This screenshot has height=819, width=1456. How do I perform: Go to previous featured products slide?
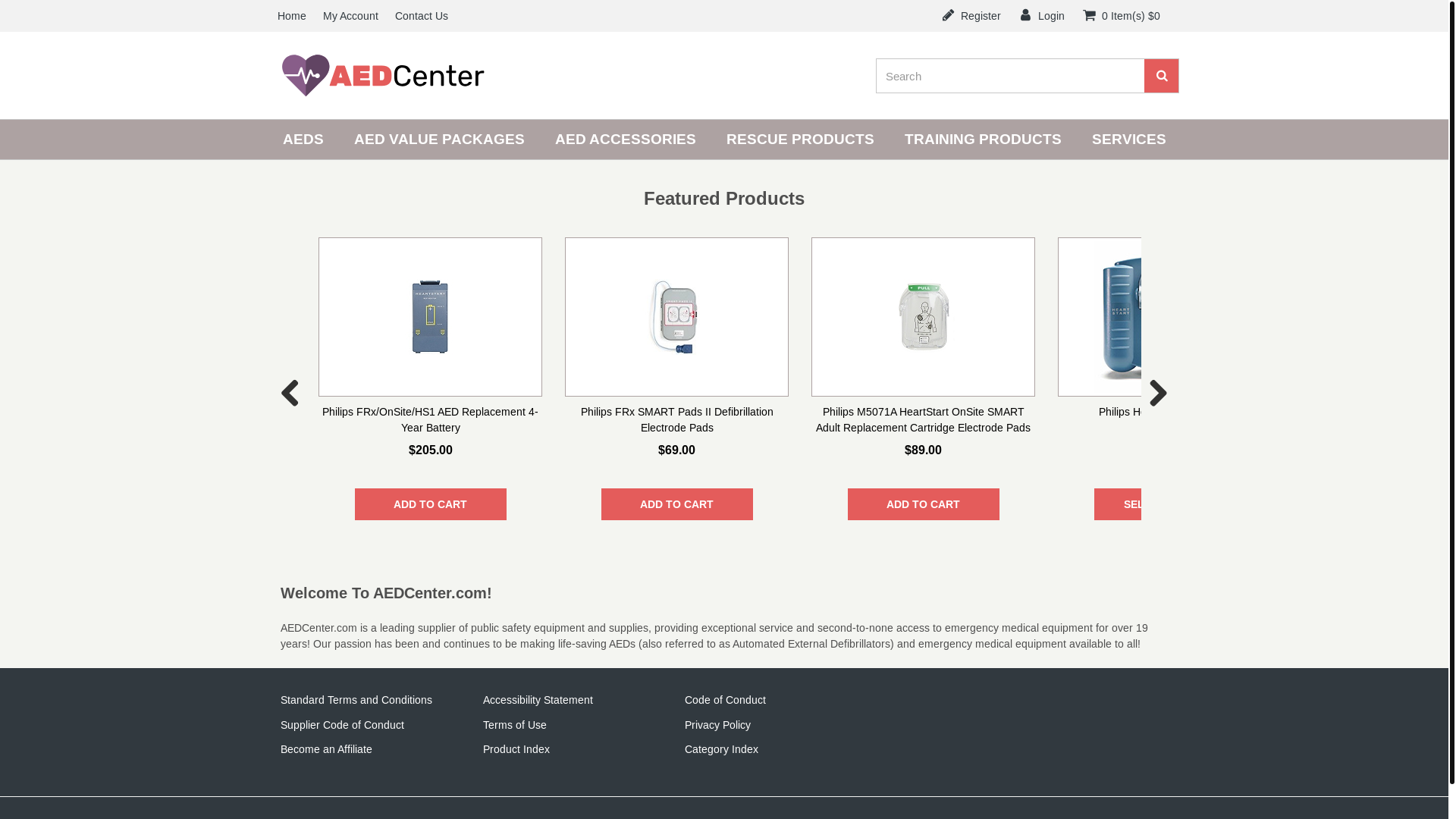pyautogui.click(x=290, y=393)
